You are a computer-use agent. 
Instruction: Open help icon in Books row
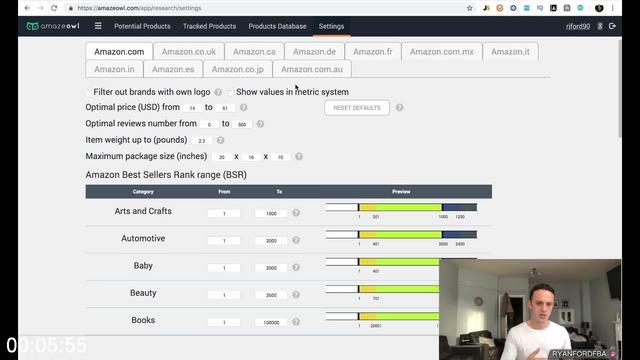(x=296, y=322)
